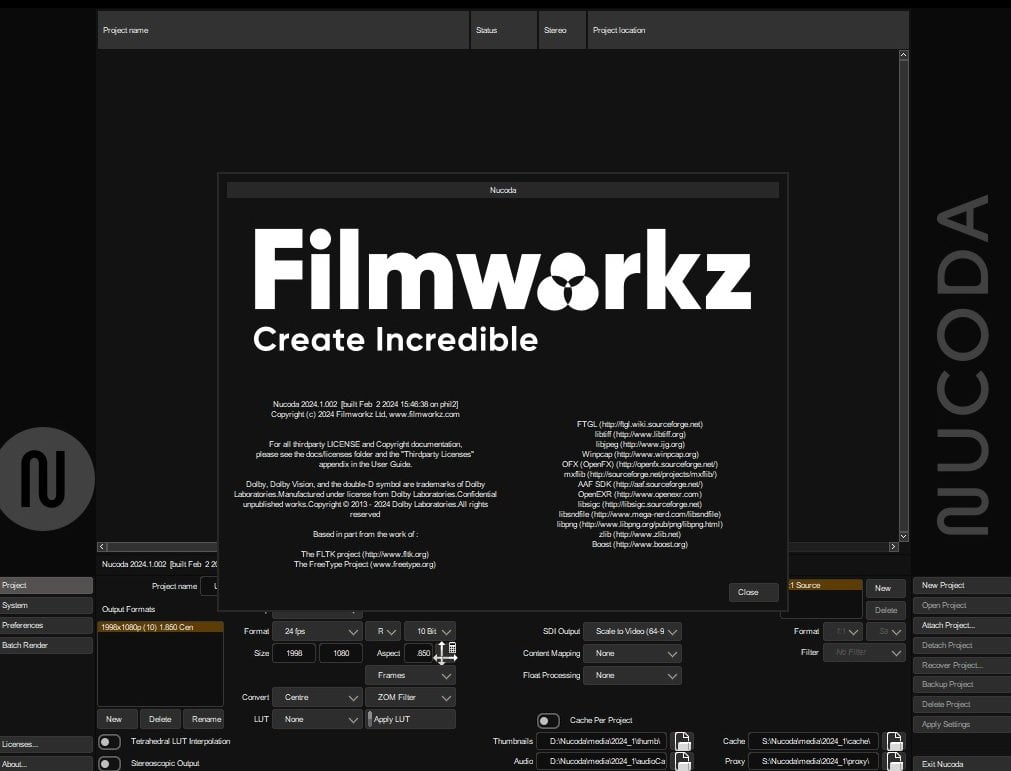The height and width of the screenshot is (771, 1011).
Task: Switch to the Preferences section
Action: (46, 625)
